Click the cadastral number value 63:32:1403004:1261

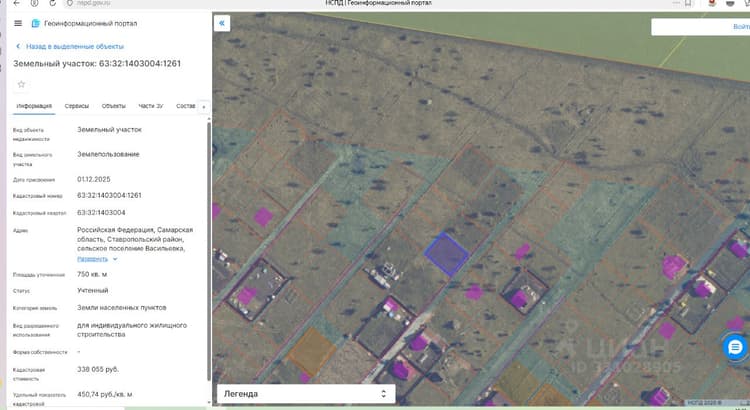tap(109, 195)
